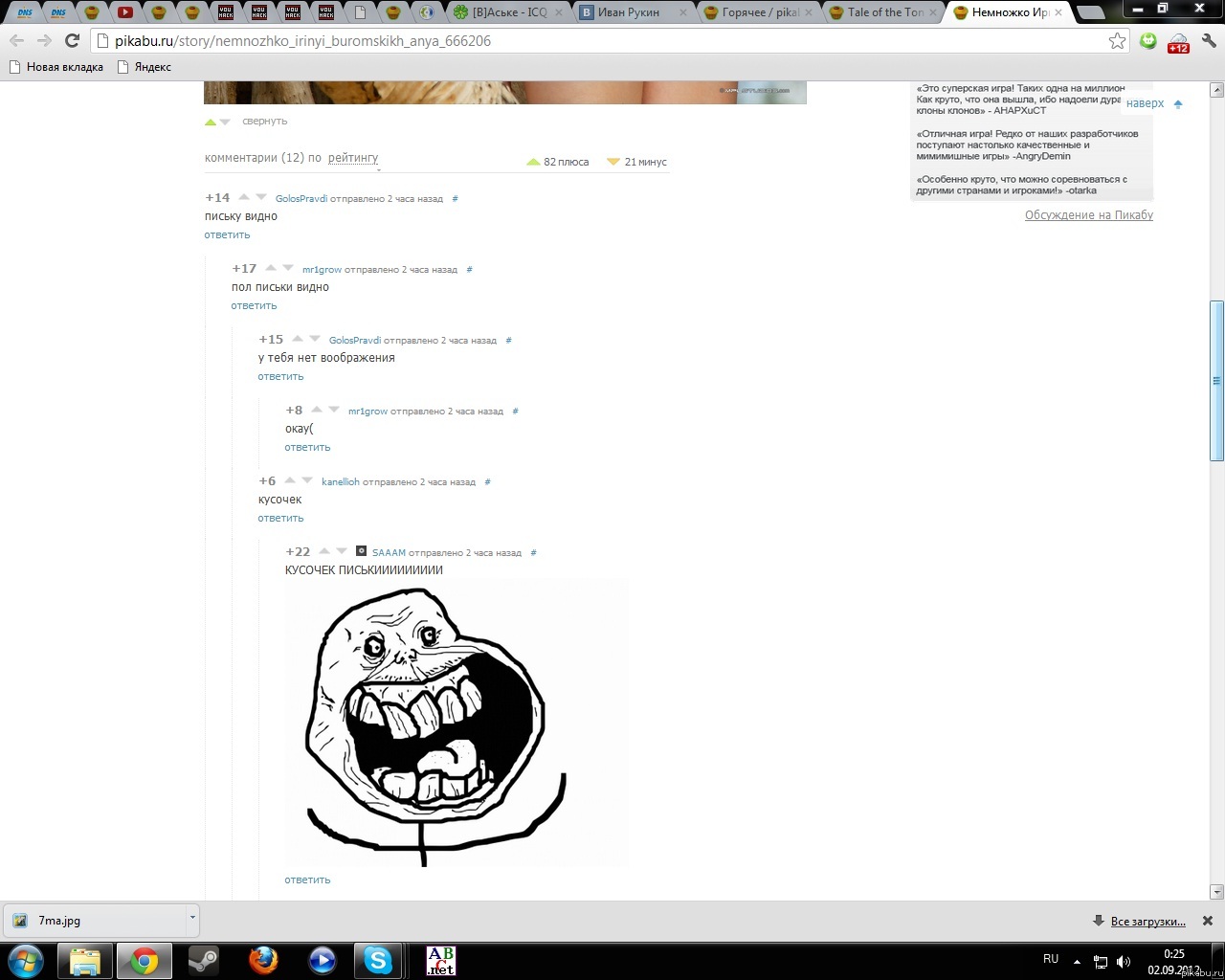Downvote GolosPravdi's +15 comment

point(315,339)
